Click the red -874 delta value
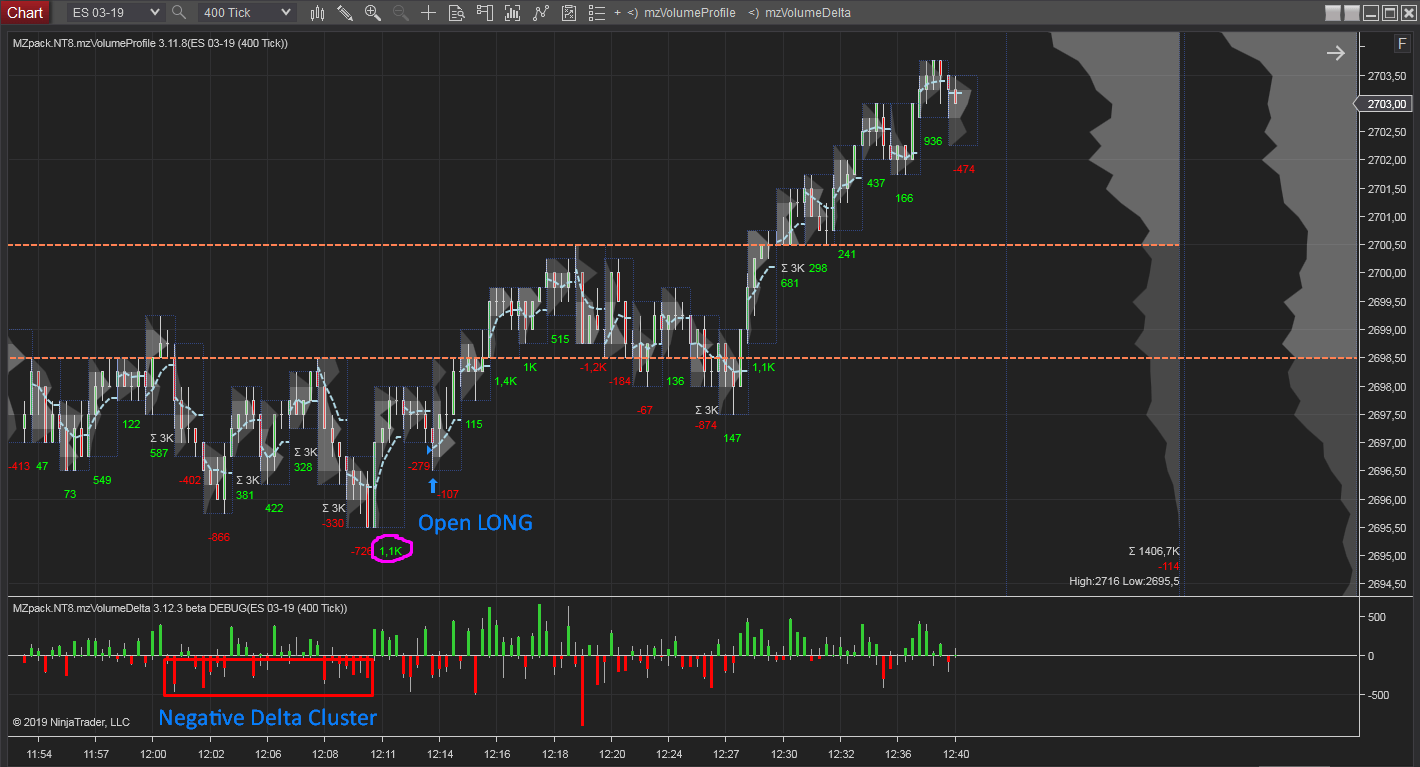This screenshot has width=1420, height=767. pyautogui.click(x=707, y=425)
